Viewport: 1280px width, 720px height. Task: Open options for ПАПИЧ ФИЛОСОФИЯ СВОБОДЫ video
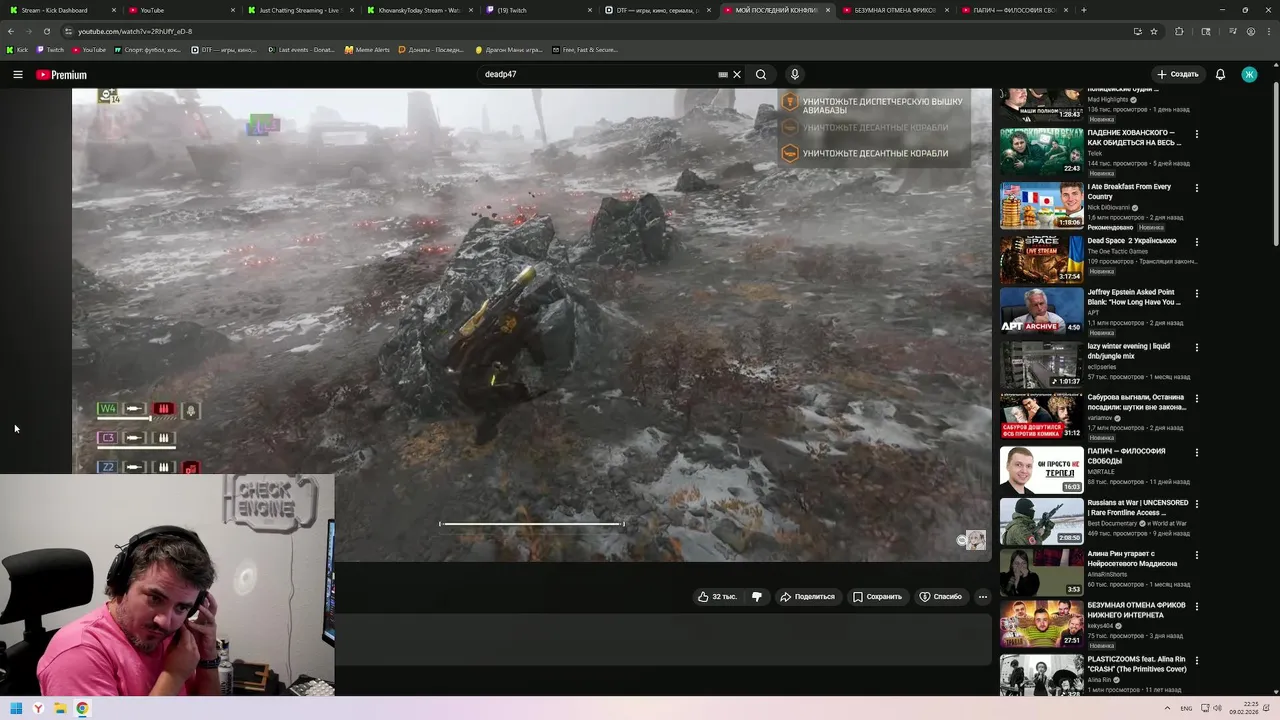1197,452
